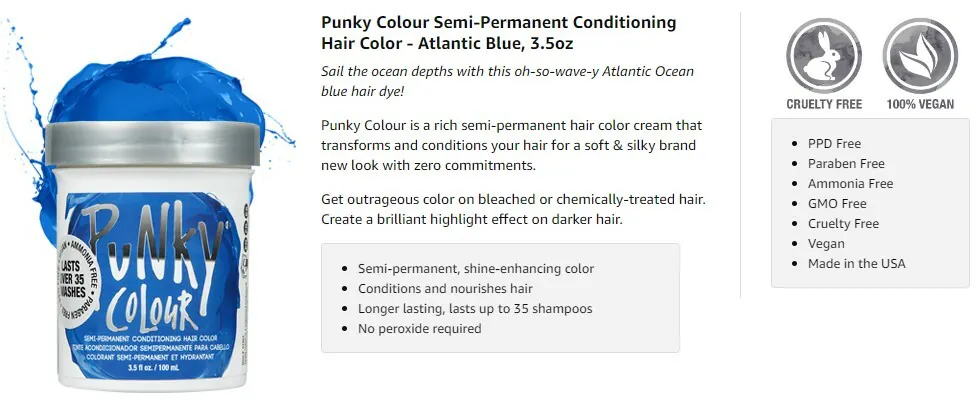Viewport: 977px width, 405px height.
Task: Click the 100% Vegan leaf icon
Action: coord(920,56)
